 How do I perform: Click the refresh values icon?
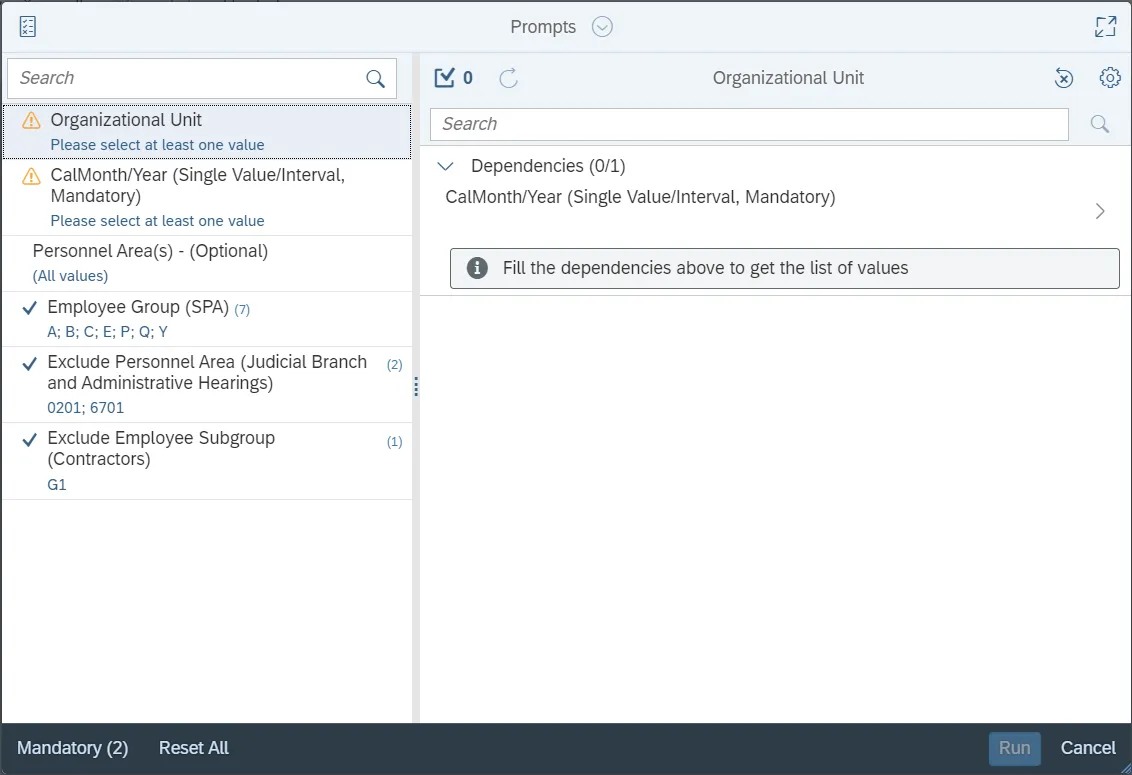(x=509, y=78)
